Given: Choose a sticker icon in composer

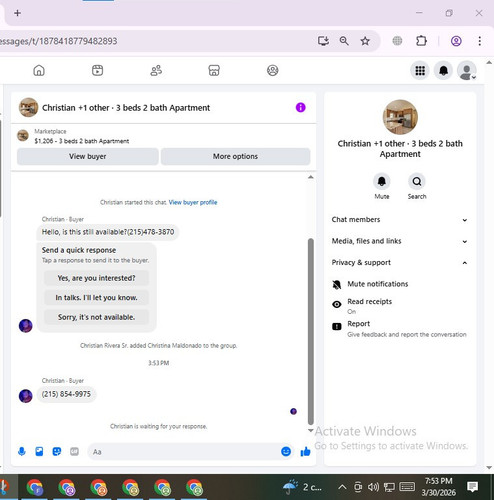Looking at the screenshot, I should coord(57,452).
